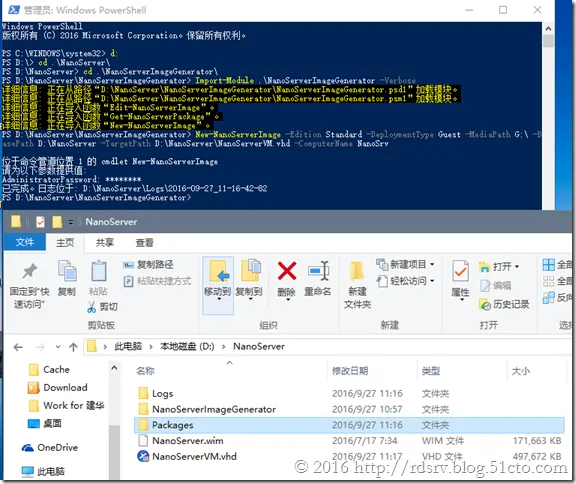Click the New folder icon

tap(357, 271)
